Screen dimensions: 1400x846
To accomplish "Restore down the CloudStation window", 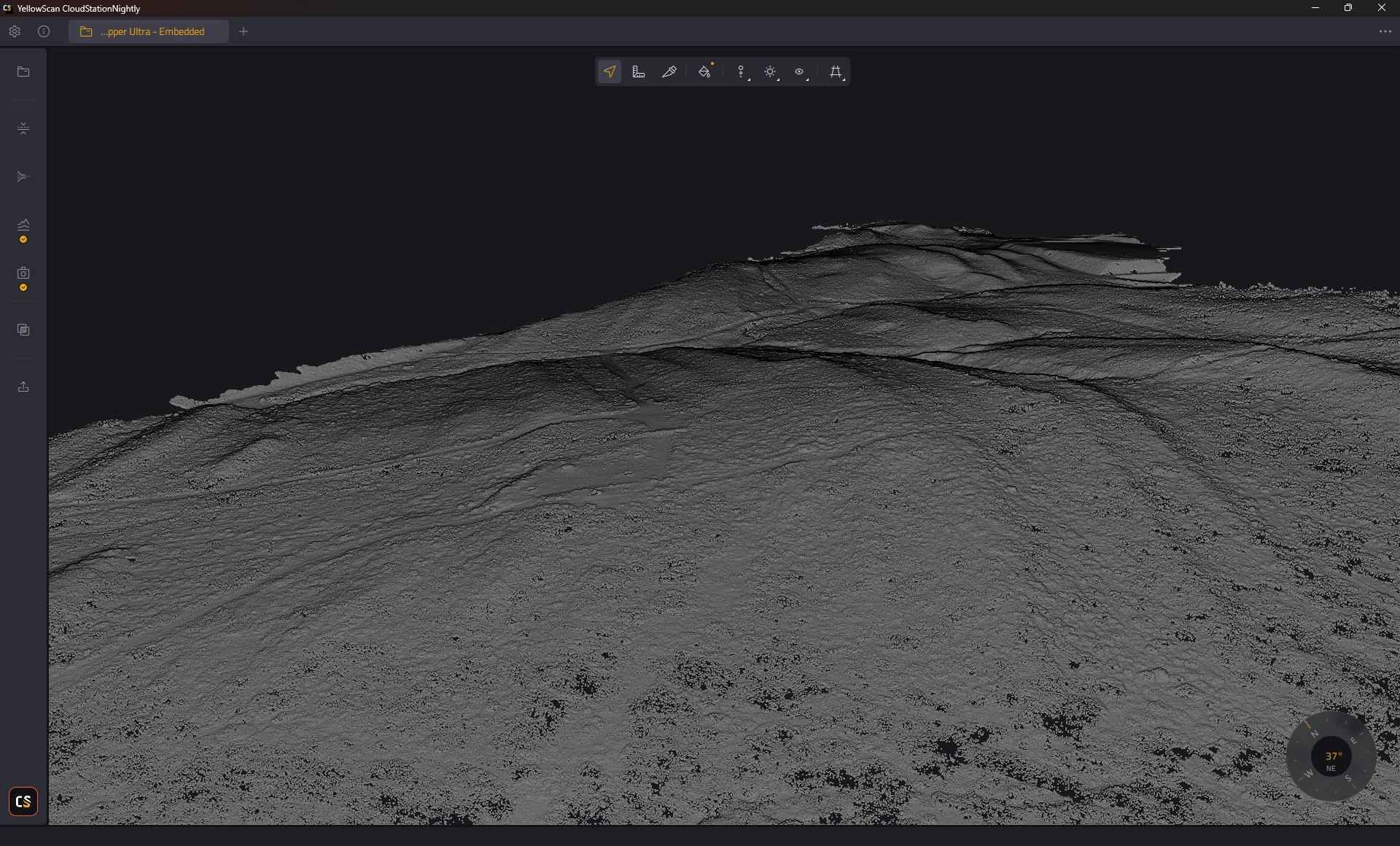I will coord(1348,8).
